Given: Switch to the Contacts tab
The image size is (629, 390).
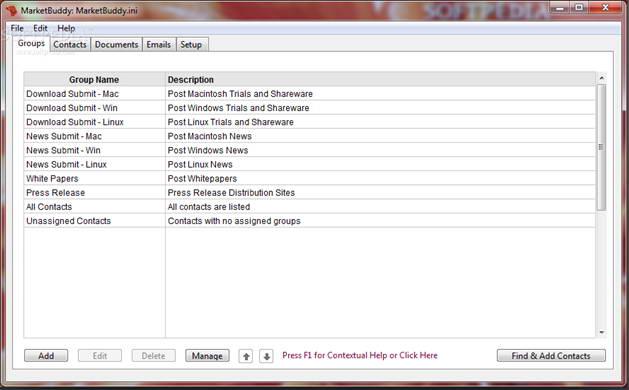Looking at the screenshot, I should click(x=70, y=45).
